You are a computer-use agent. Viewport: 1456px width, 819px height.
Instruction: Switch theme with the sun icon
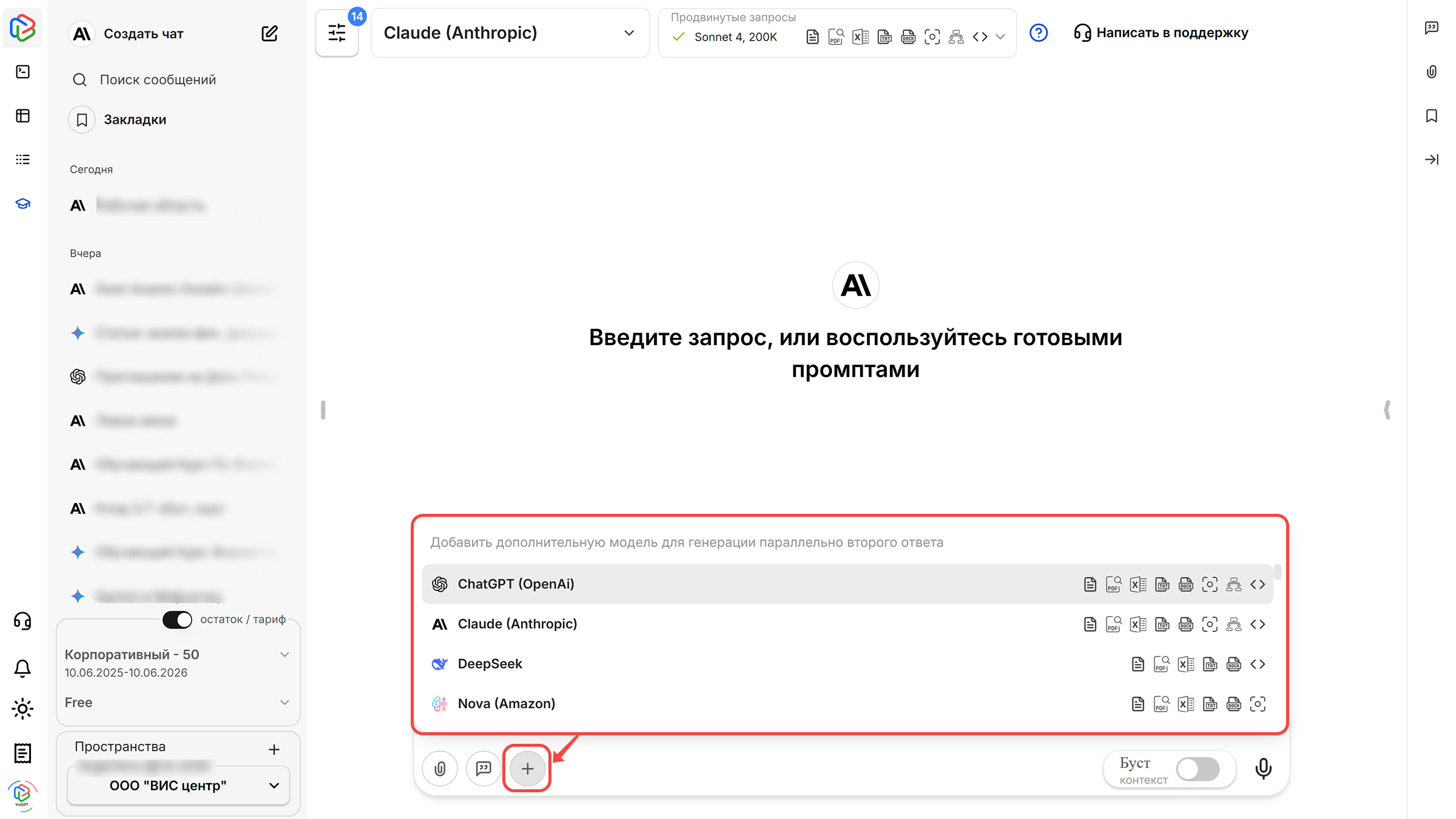[x=23, y=709]
